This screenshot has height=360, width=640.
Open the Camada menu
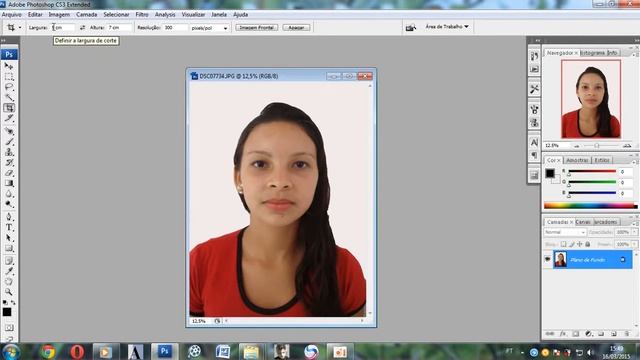[87, 14]
